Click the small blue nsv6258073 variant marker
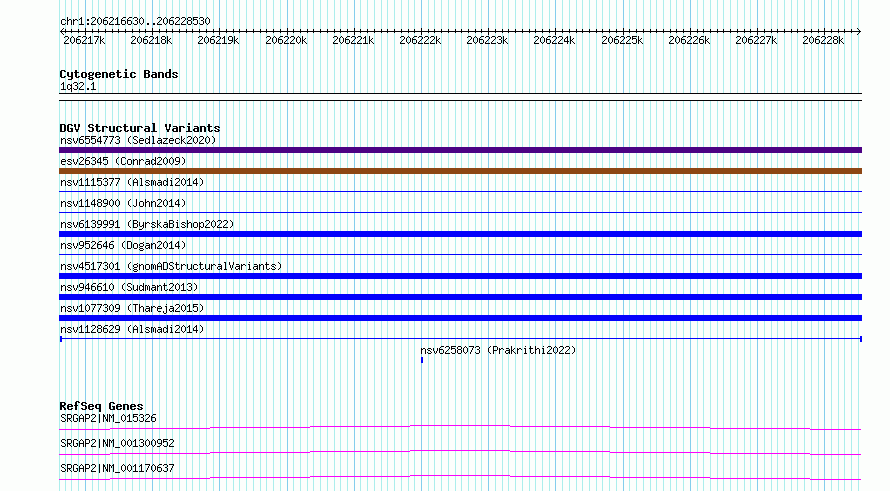The width and height of the screenshot is (890, 491). pos(422,360)
